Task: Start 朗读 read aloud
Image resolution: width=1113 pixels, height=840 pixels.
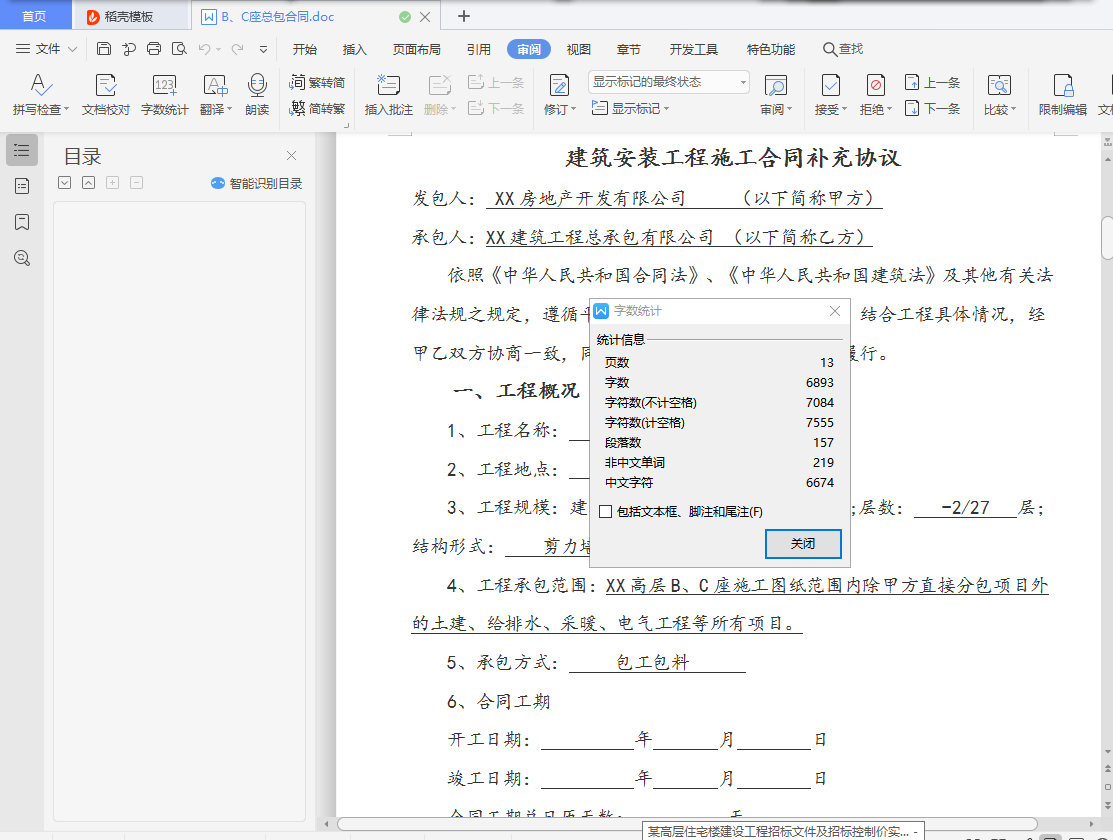Action: click(x=257, y=94)
